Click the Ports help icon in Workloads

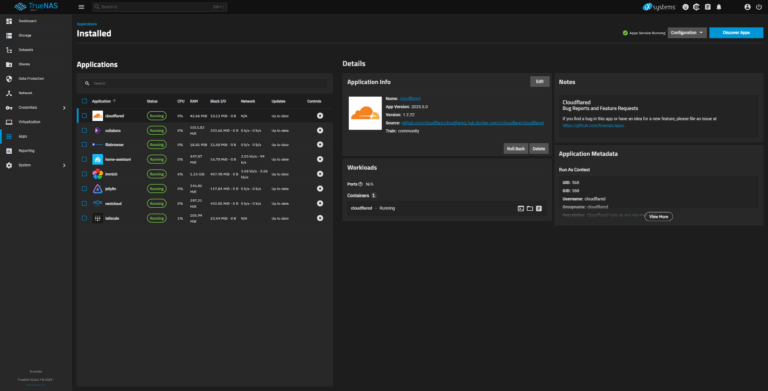point(360,184)
